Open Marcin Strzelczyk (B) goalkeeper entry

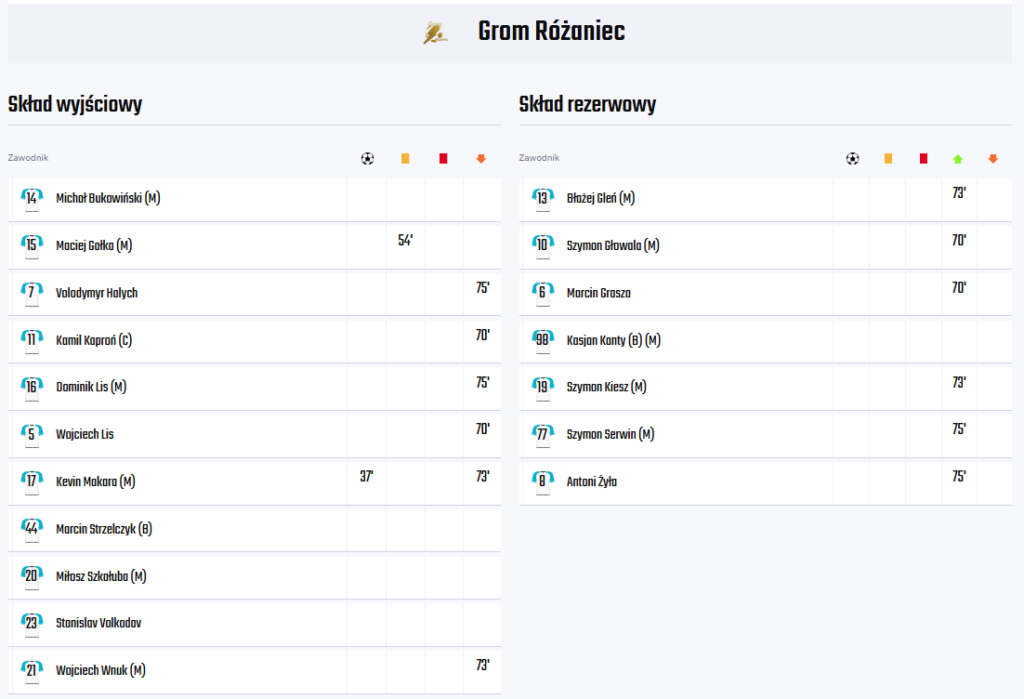click(x=104, y=529)
